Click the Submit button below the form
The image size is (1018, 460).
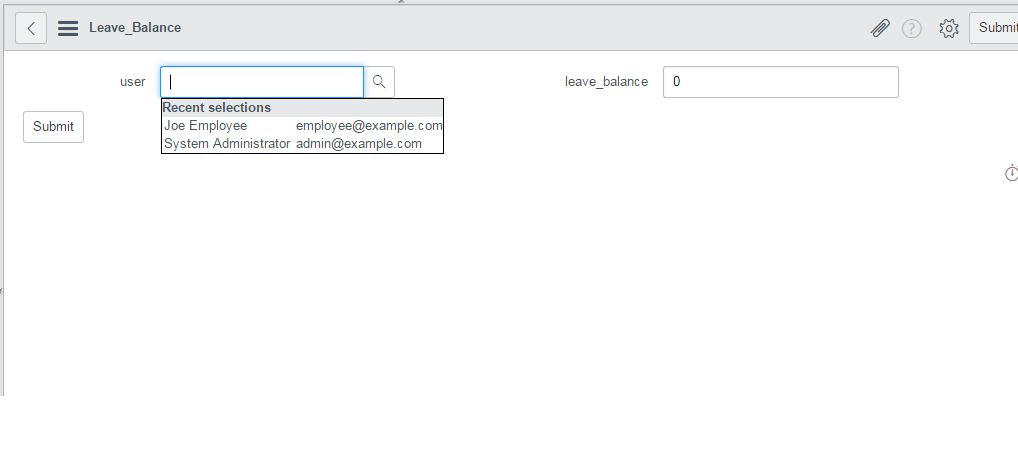pyautogui.click(x=53, y=127)
